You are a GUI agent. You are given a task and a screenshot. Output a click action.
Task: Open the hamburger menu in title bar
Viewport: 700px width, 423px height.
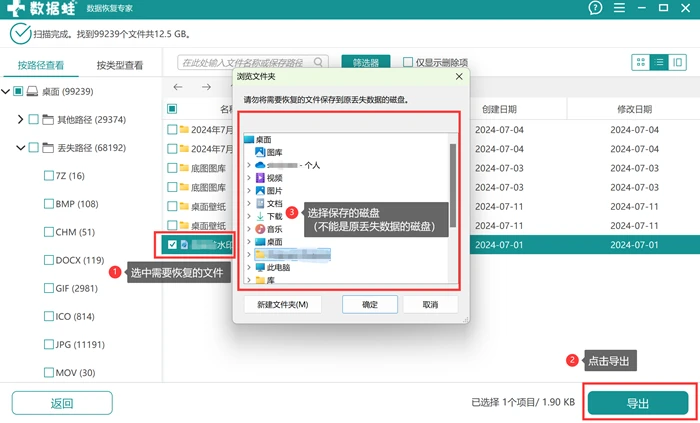coord(619,8)
